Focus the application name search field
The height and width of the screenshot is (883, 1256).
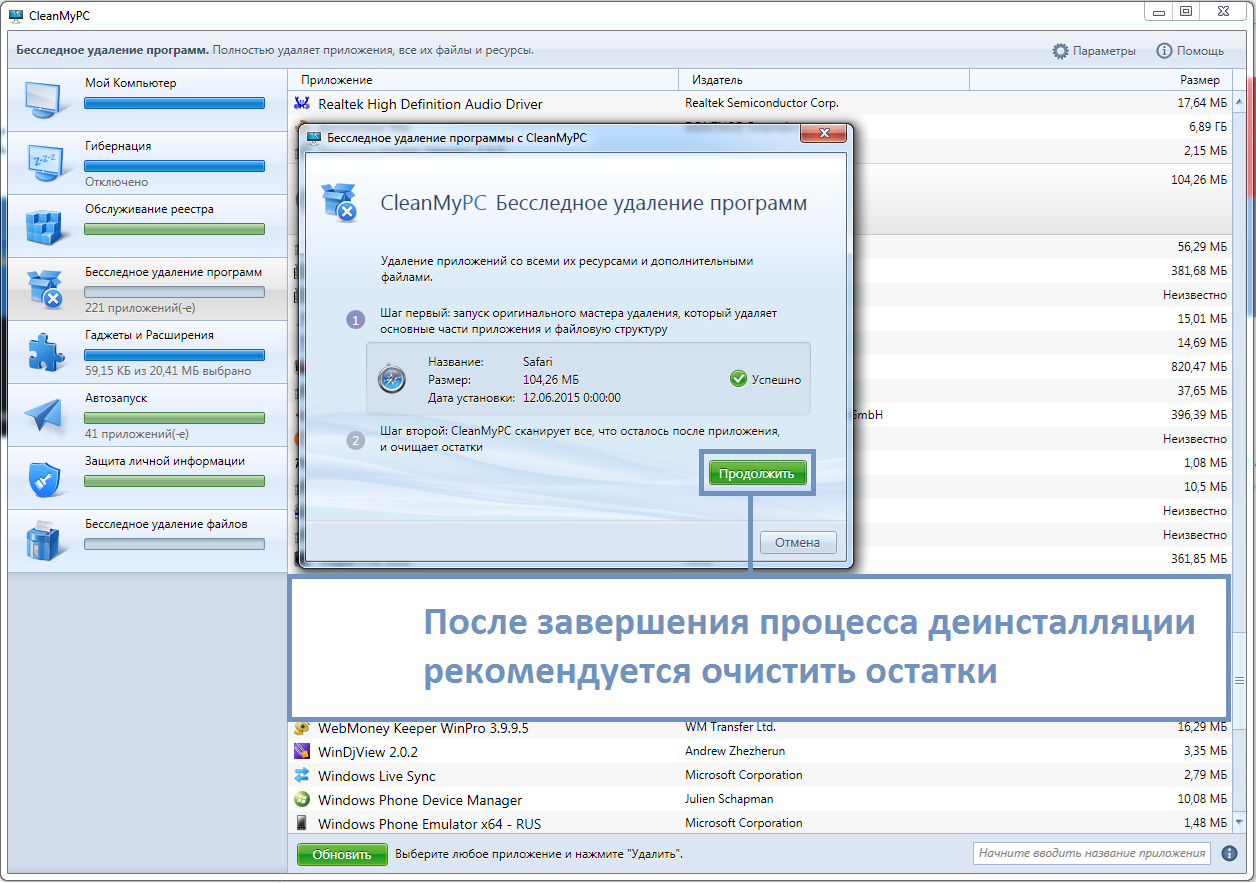pyautogui.click(x=1091, y=853)
